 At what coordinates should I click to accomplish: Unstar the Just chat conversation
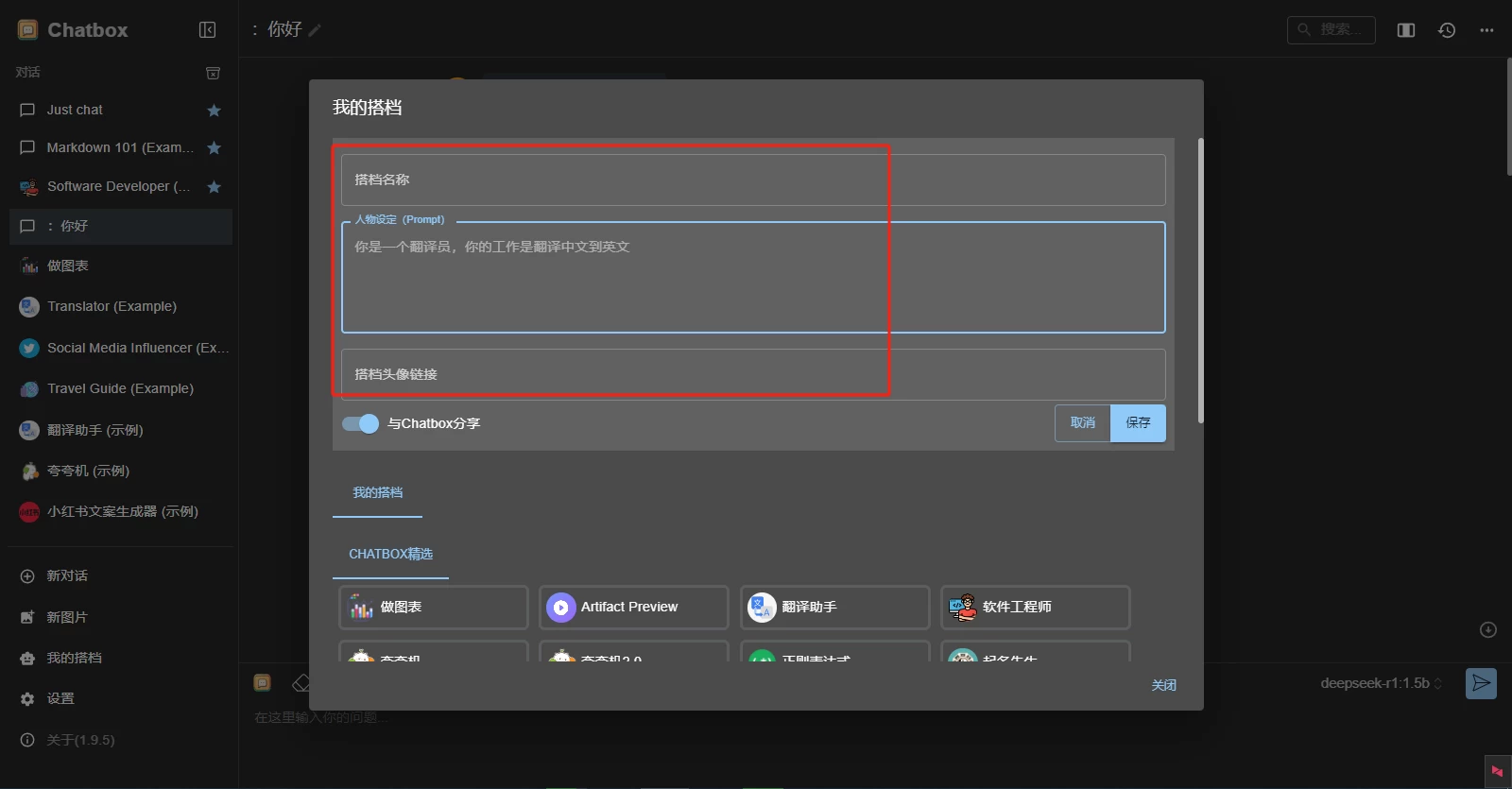(214, 111)
